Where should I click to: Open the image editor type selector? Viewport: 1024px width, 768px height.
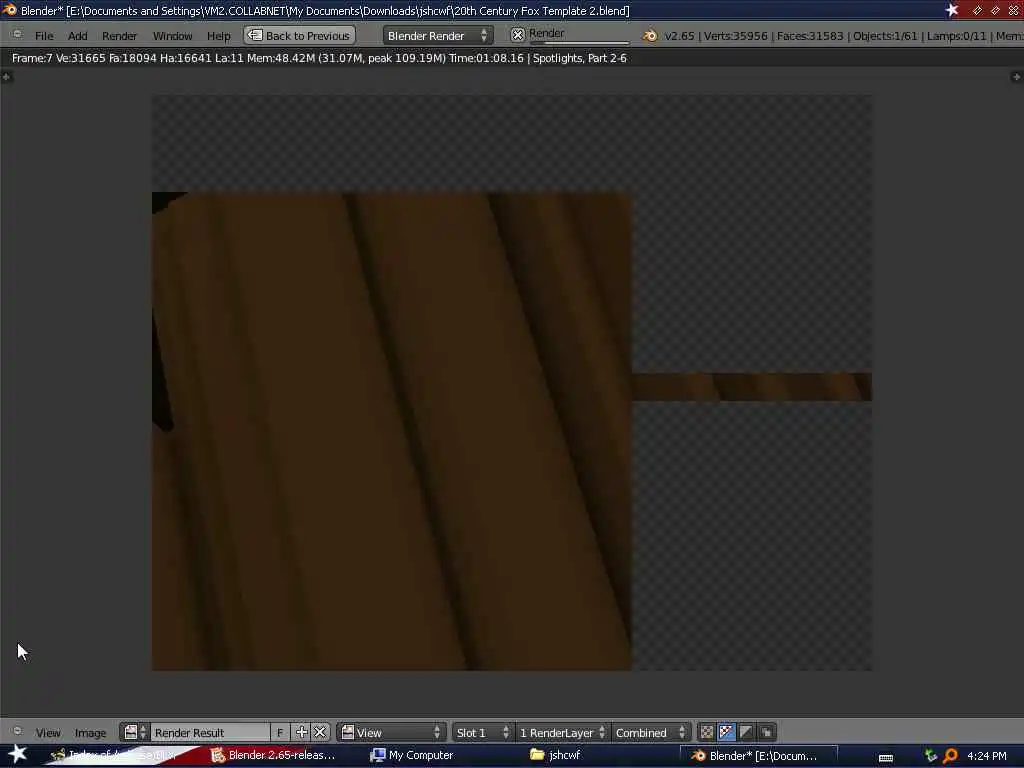coord(18,731)
